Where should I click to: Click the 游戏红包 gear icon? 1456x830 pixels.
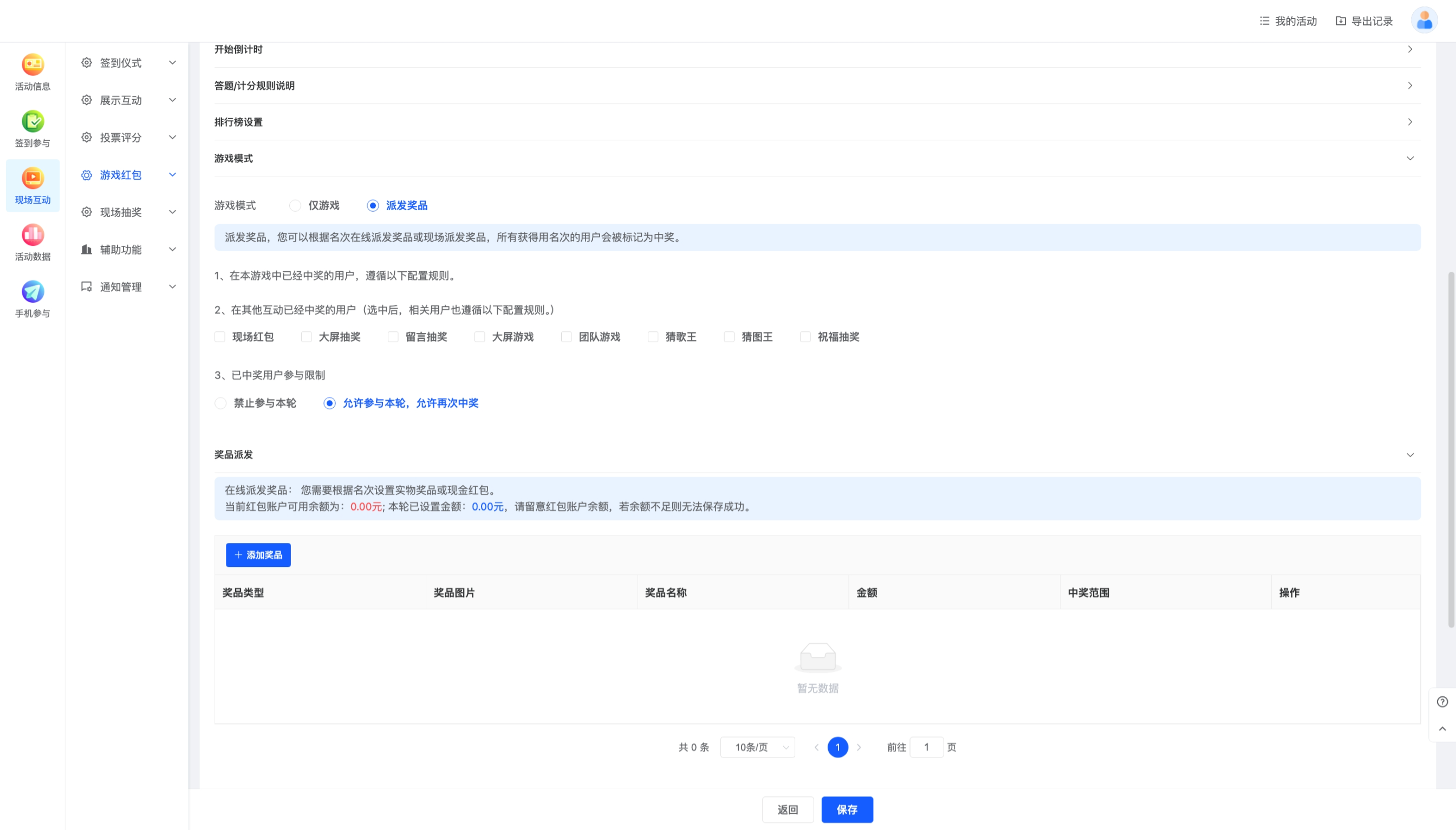[x=86, y=175]
